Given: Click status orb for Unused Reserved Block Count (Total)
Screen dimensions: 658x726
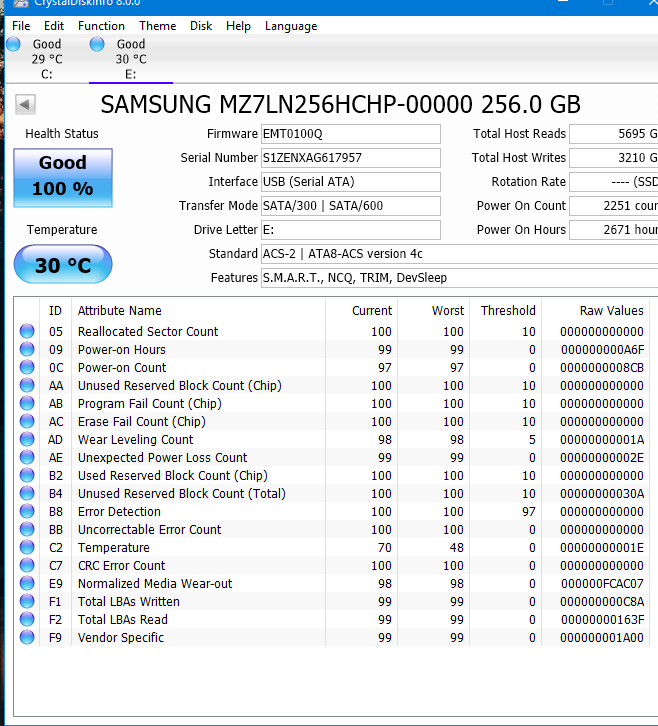Looking at the screenshot, I should coord(27,494).
